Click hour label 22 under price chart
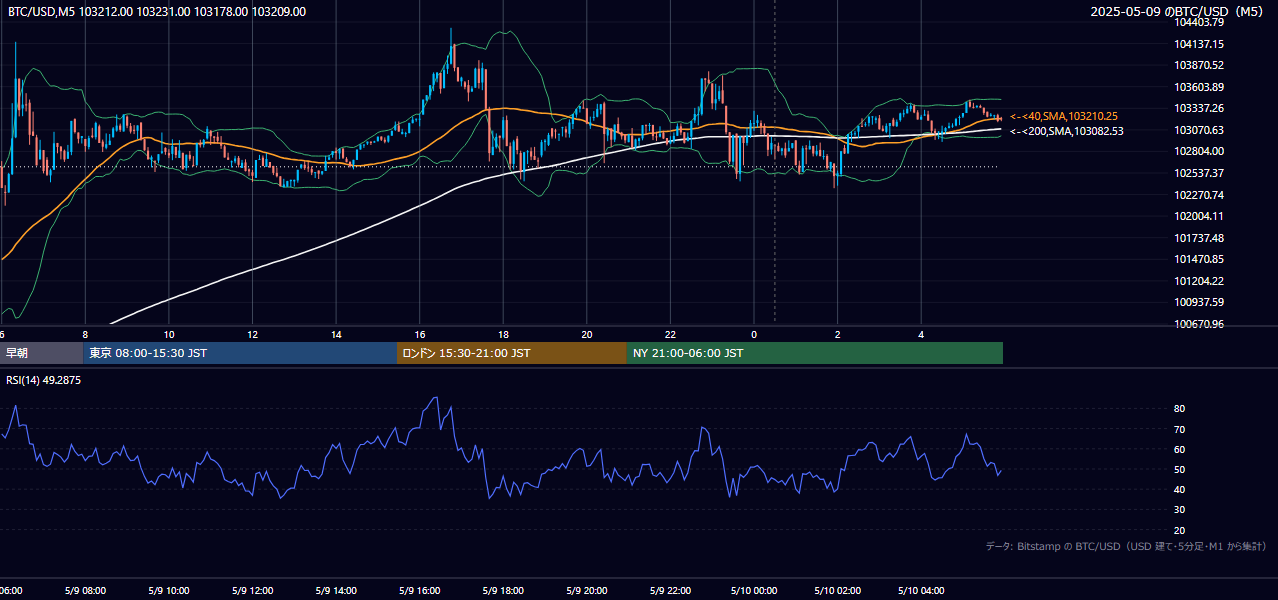 670,334
